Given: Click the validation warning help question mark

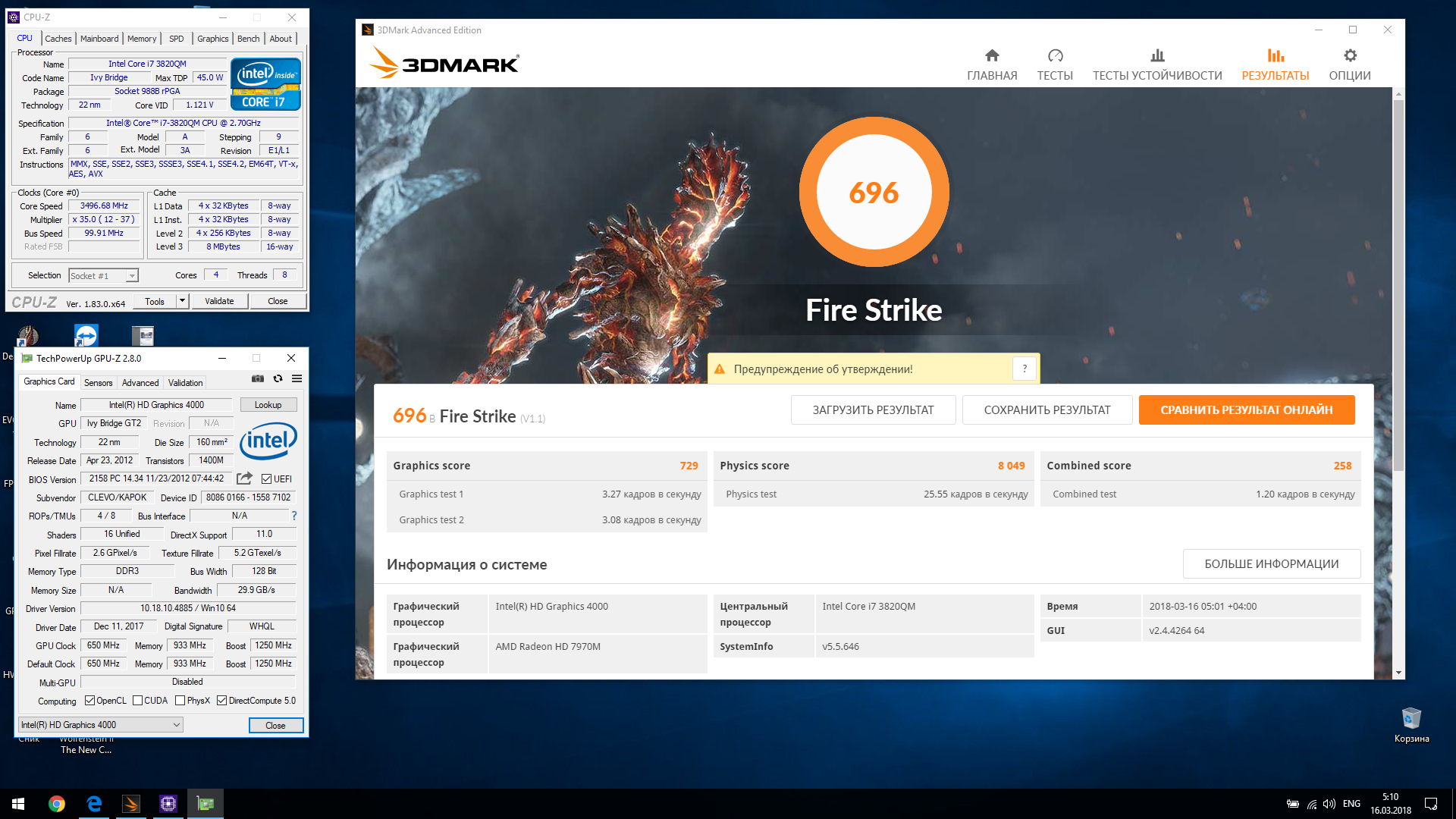Looking at the screenshot, I should pyautogui.click(x=1025, y=369).
